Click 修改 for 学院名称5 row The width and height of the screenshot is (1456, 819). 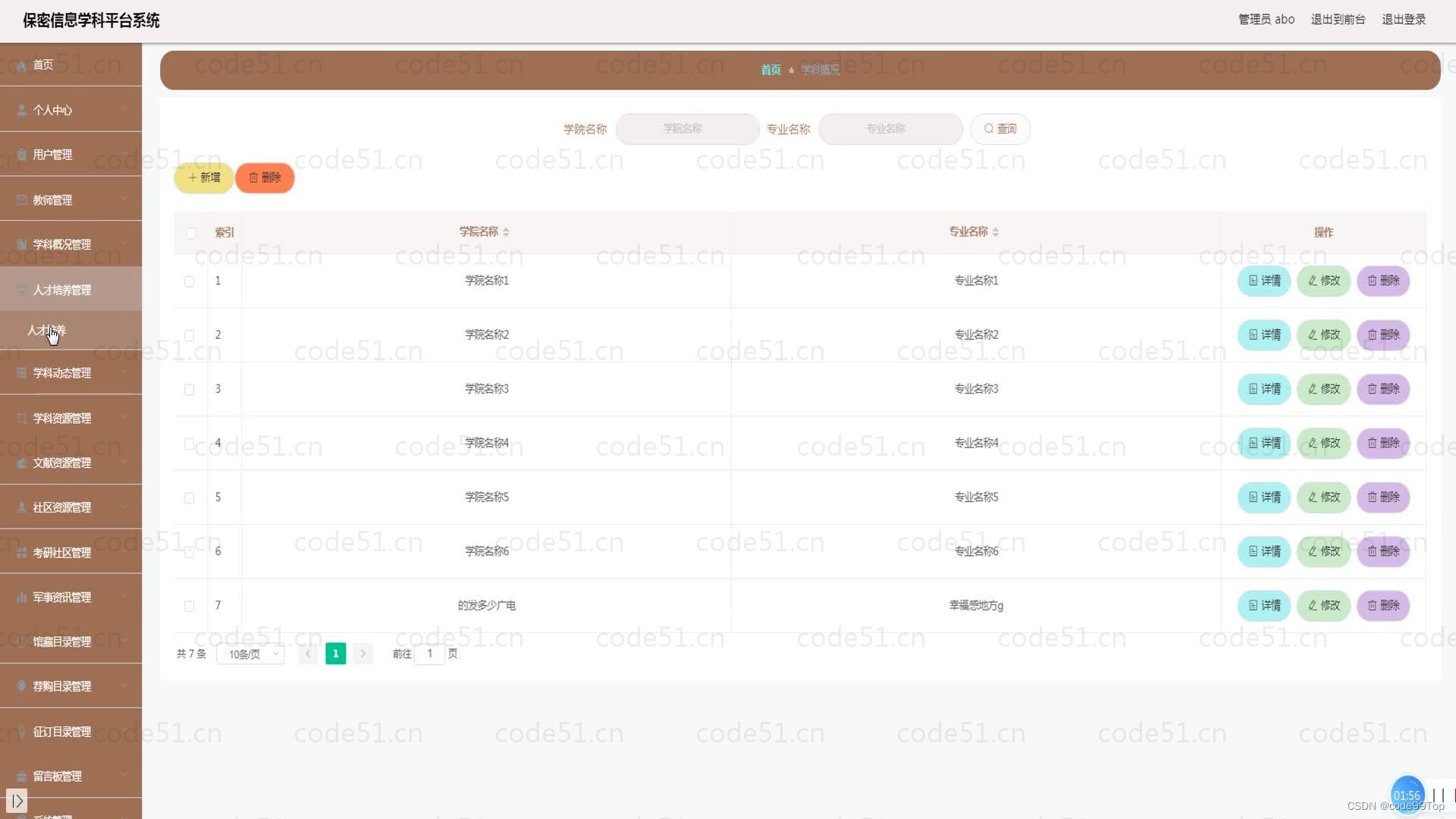pos(1324,497)
